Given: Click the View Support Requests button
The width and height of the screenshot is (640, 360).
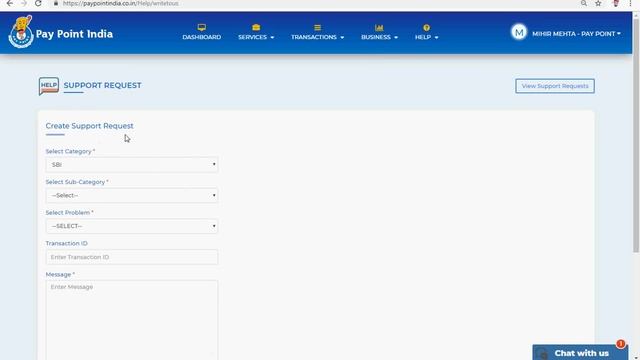Looking at the screenshot, I should point(555,86).
